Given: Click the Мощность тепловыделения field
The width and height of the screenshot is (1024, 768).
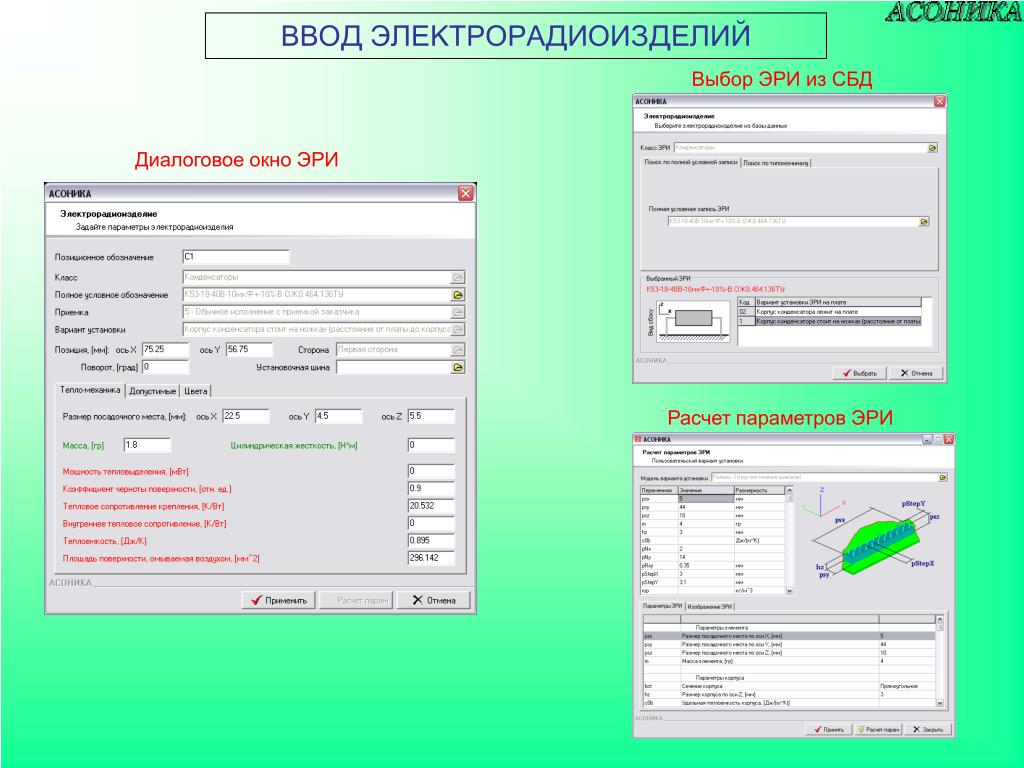Looking at the screenshot, I should pos(431,471).
